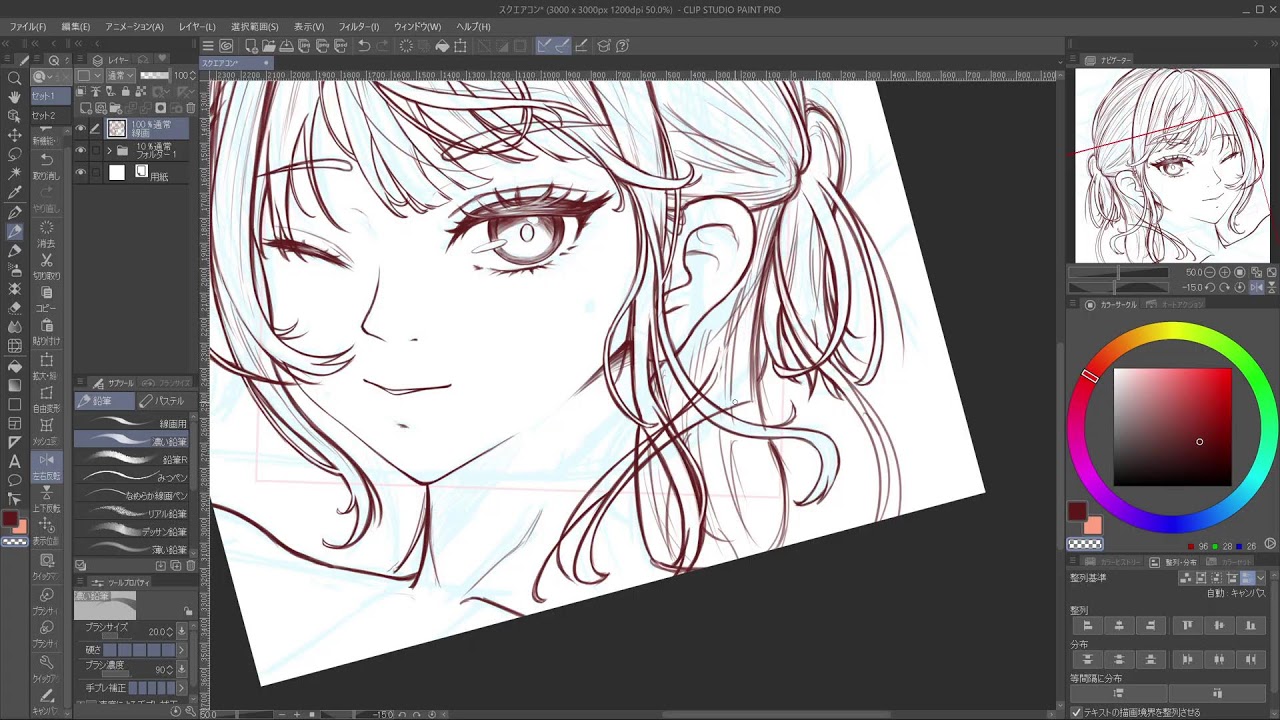The width and height of the screenshot is (1280, 720).
Task: Click the Flip Horizontal (左右反転) quick access button
Action: point(46,465)
